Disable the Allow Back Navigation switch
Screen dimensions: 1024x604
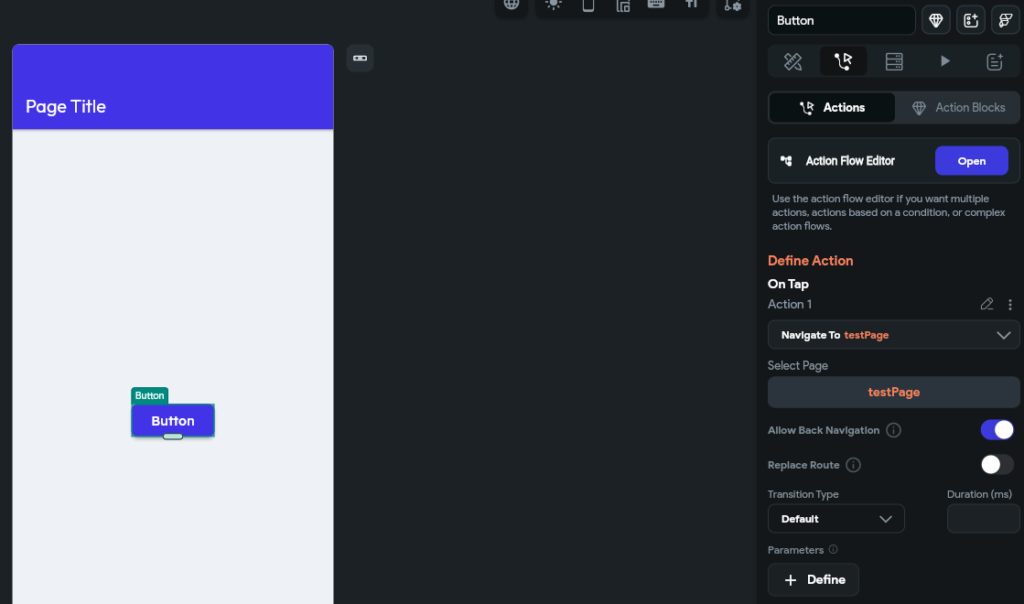pos(997,430)
